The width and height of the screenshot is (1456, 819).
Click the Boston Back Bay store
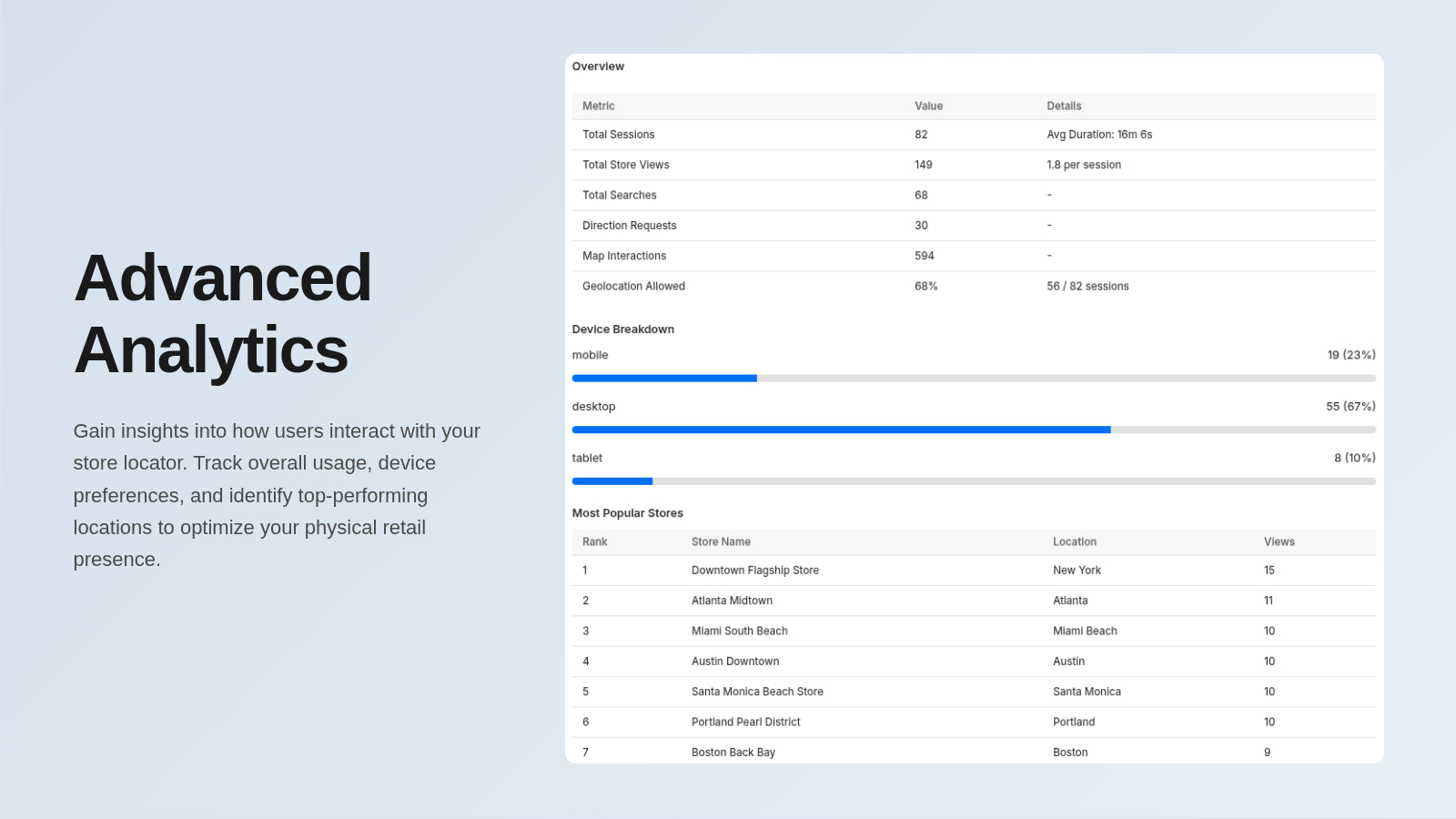pyautogui.click(x=733, y=752)
